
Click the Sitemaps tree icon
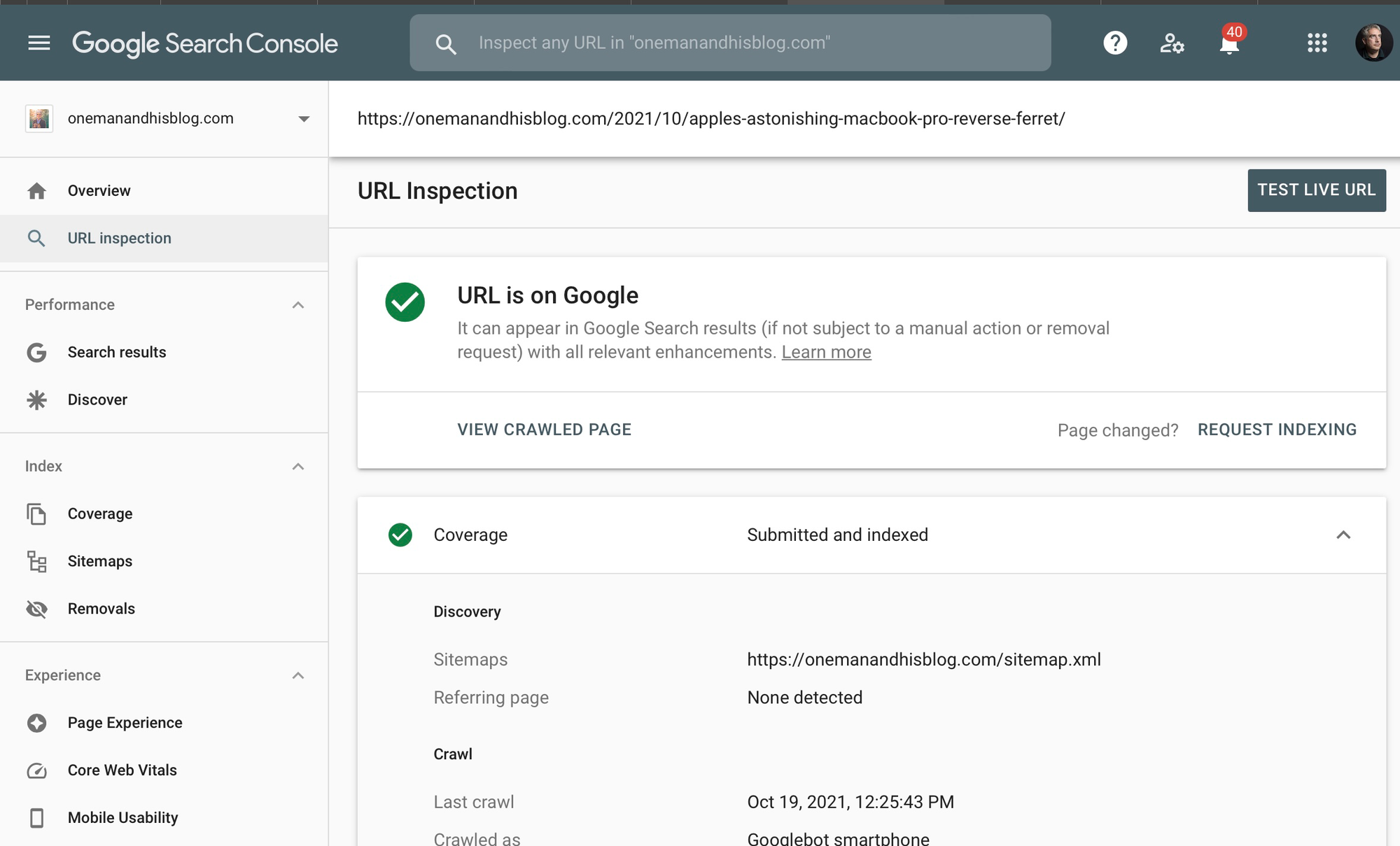tap(36, 561)
